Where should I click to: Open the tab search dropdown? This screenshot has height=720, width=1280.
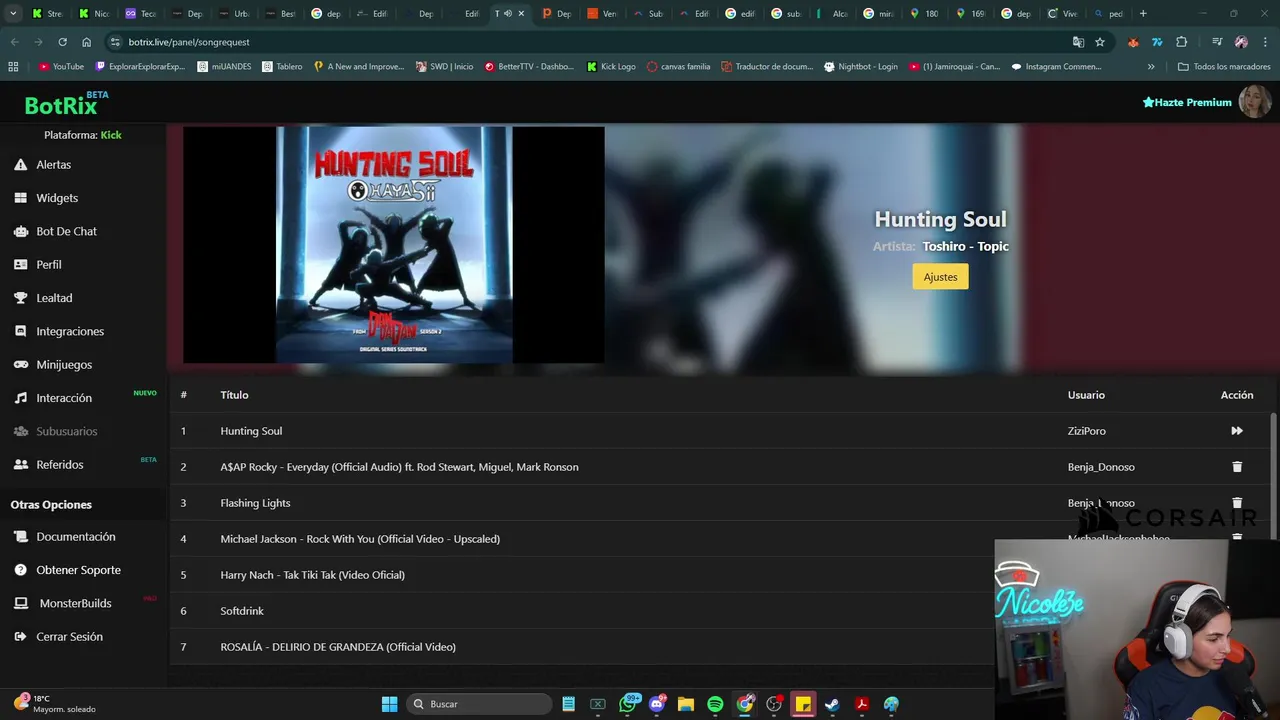point(13,14)
